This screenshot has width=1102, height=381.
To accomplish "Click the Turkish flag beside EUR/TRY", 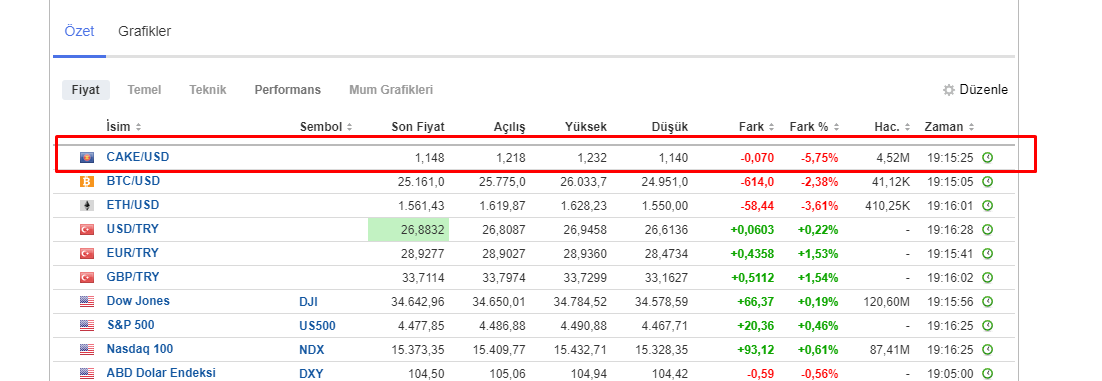I will (86, 253).
